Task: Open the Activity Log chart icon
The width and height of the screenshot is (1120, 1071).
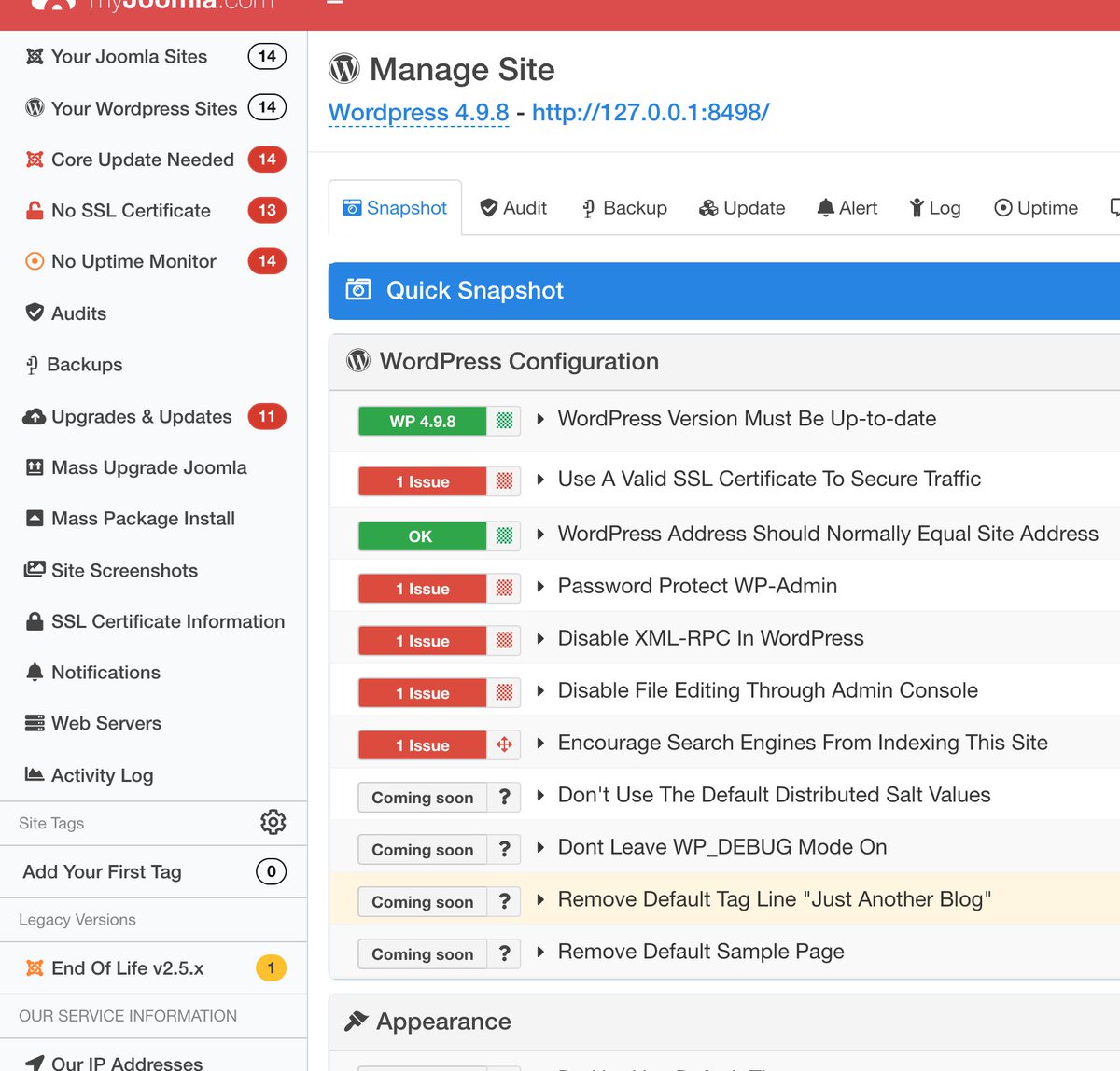Action: click(x=34, y=774)
